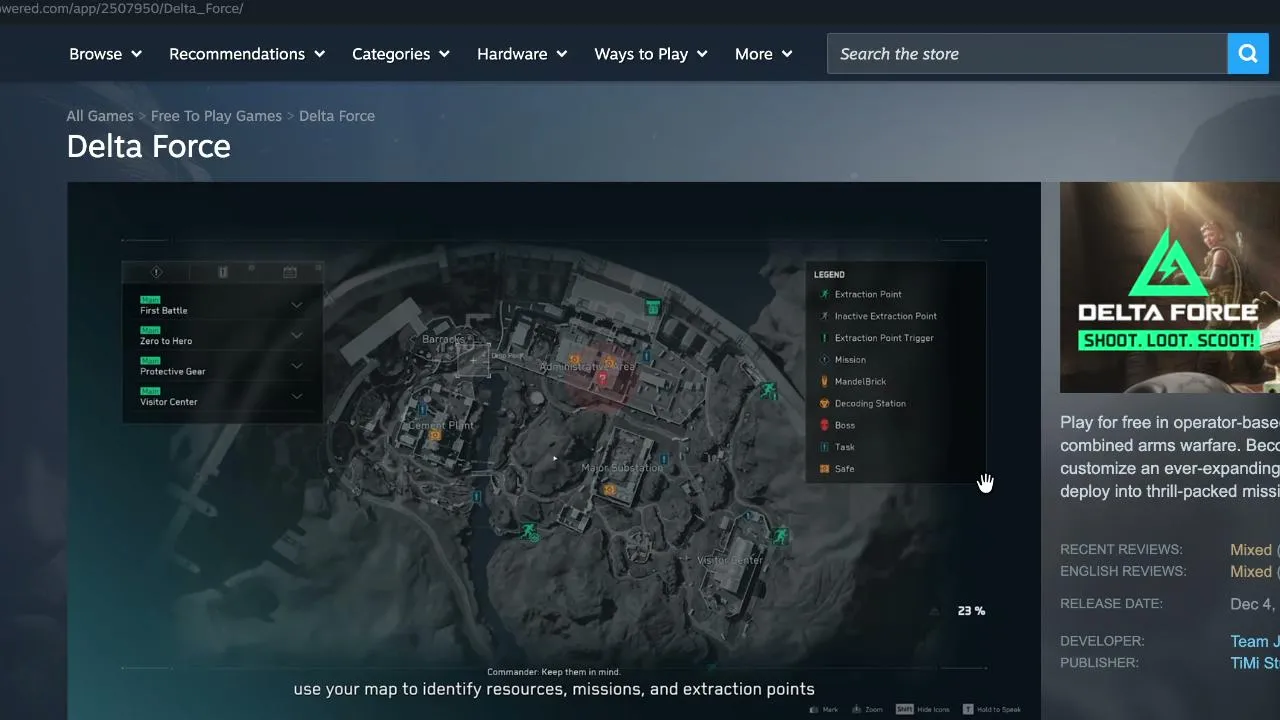Click the red Boss icon in the legend
Screen dimensions: 1280x720
click(x=824, y=425)
